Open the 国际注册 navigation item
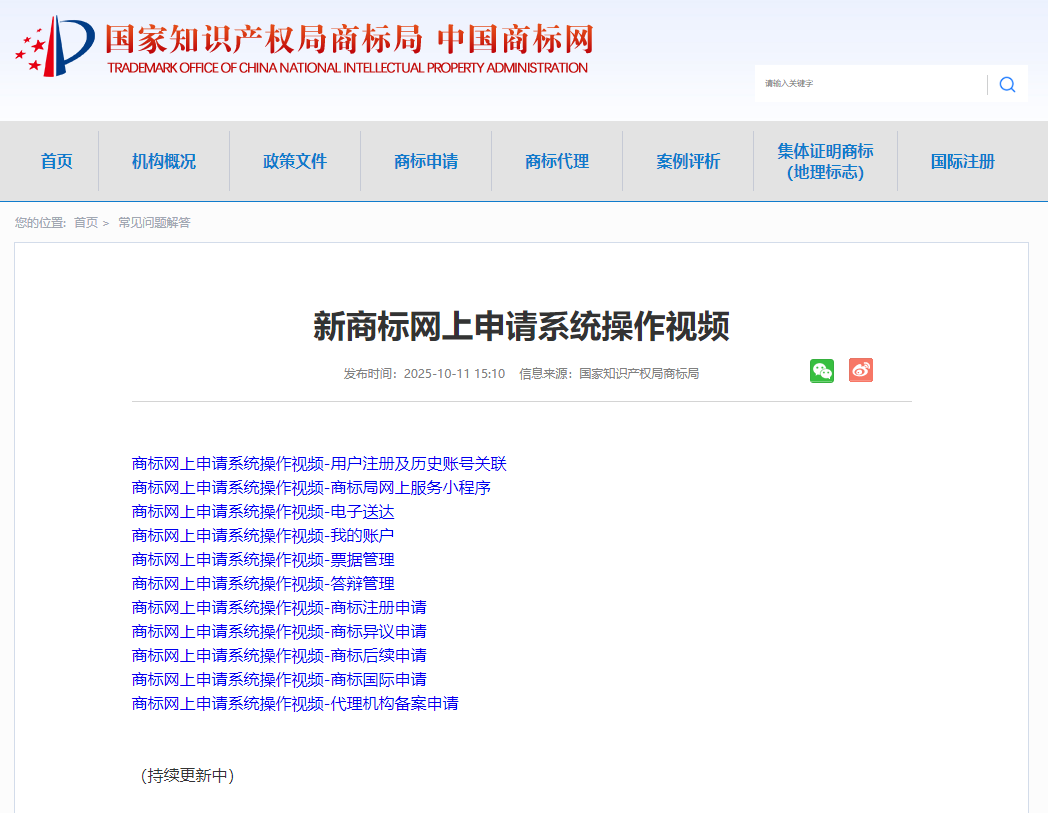Viewport: 1048px width, 813px height. (x=962, y=161)
